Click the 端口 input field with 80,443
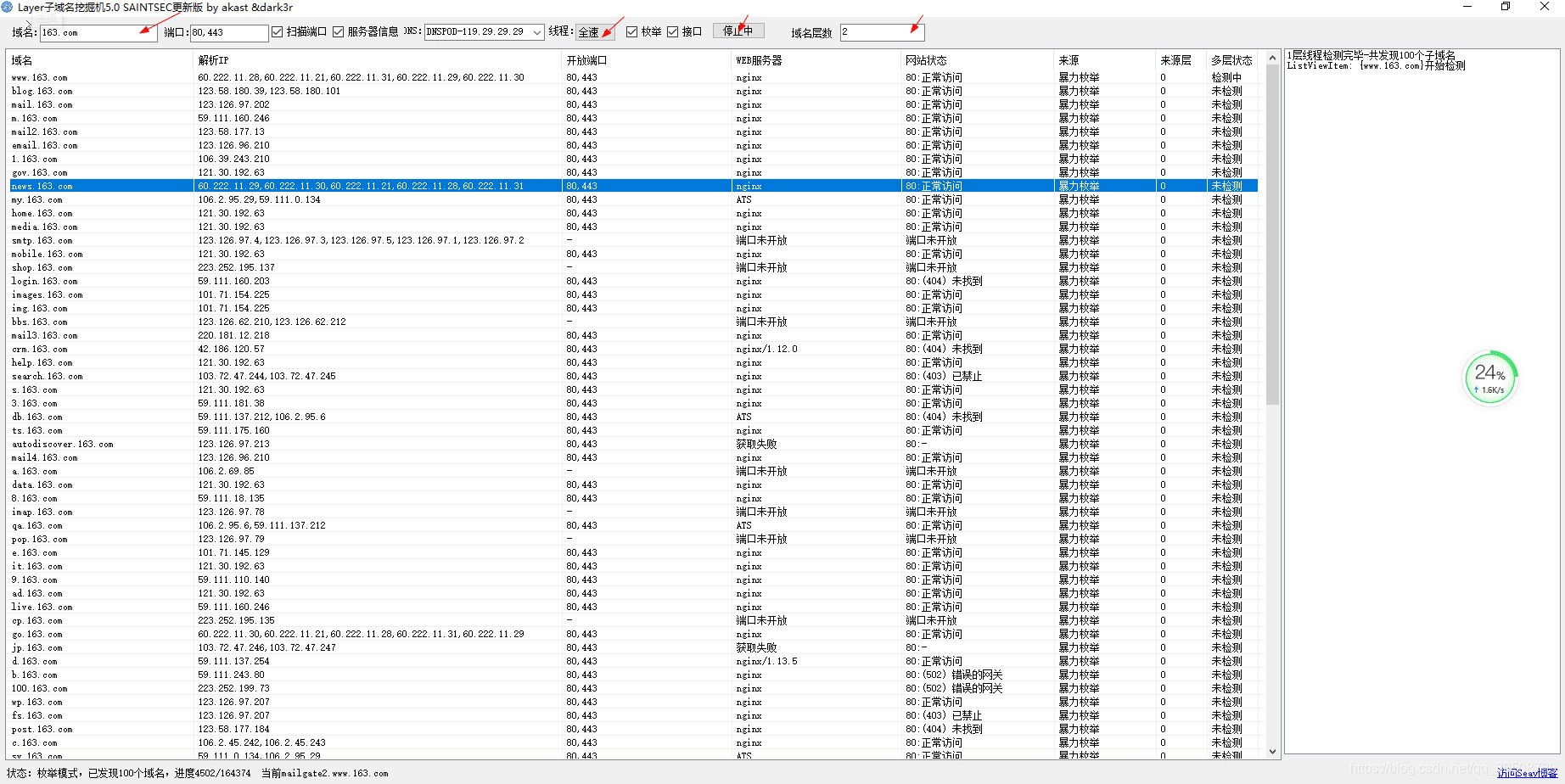1565x784 pixels. click(229, 32)
